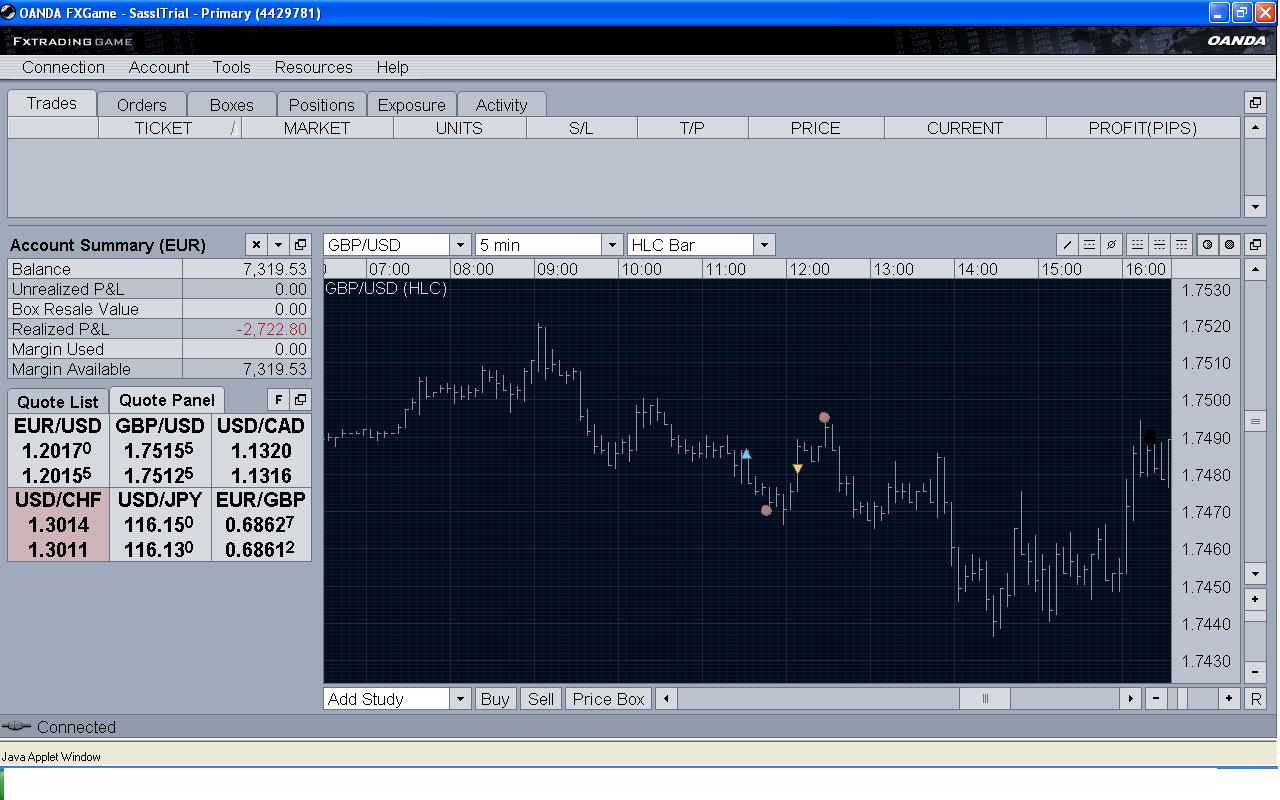Select the EUR/USD quote tile
This screenshot has height=800, width=1280.
[58, 450]
